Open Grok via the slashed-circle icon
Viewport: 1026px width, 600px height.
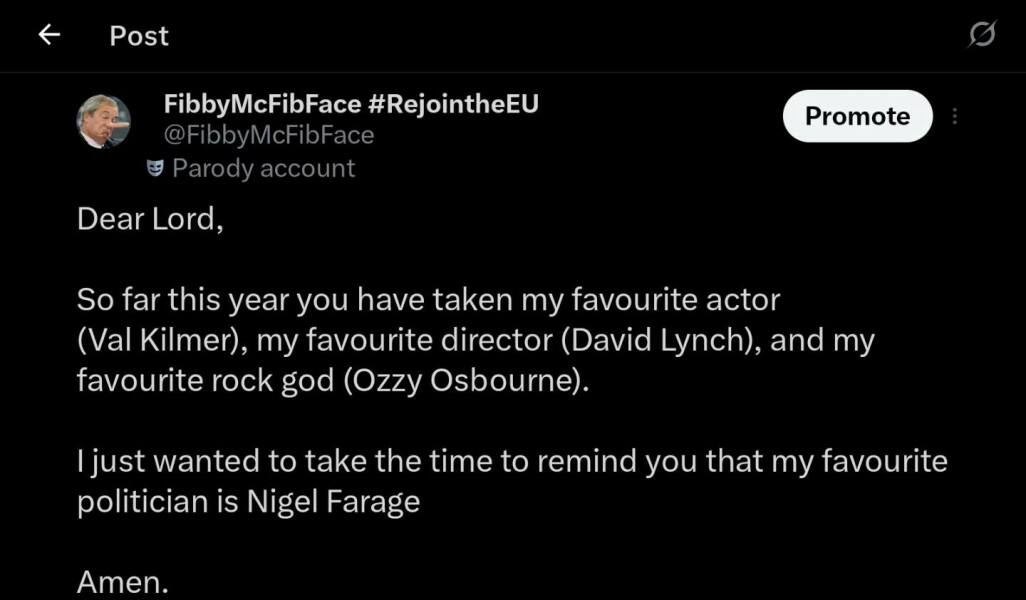pos(981,35)
